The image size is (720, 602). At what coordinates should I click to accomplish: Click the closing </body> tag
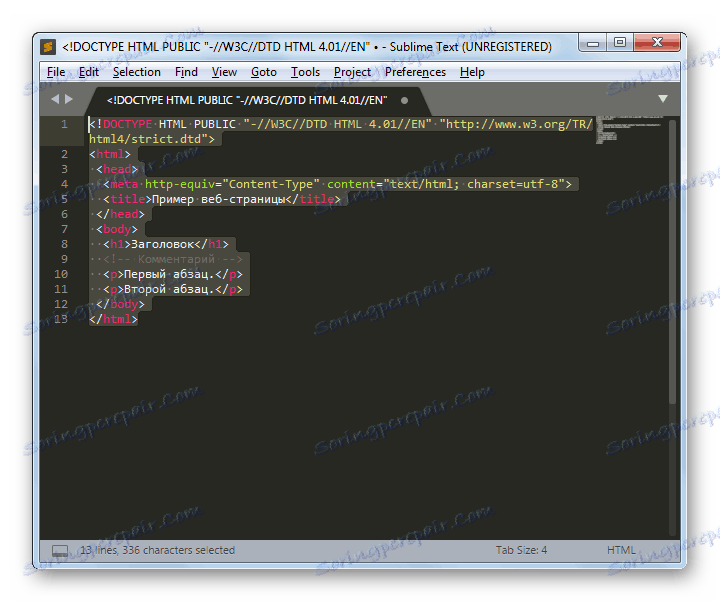(x=120, y=304)
